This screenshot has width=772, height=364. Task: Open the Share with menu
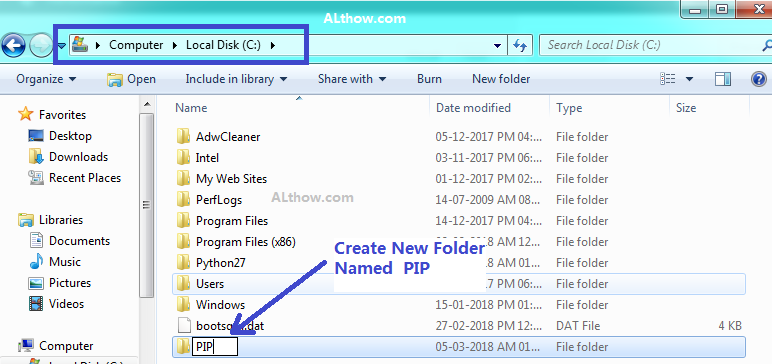[x=352, y=79]
